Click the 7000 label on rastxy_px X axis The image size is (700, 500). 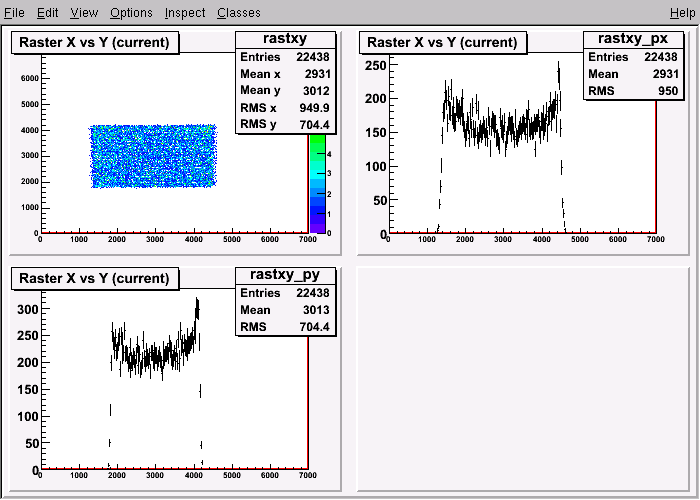(x=655, y=239)
